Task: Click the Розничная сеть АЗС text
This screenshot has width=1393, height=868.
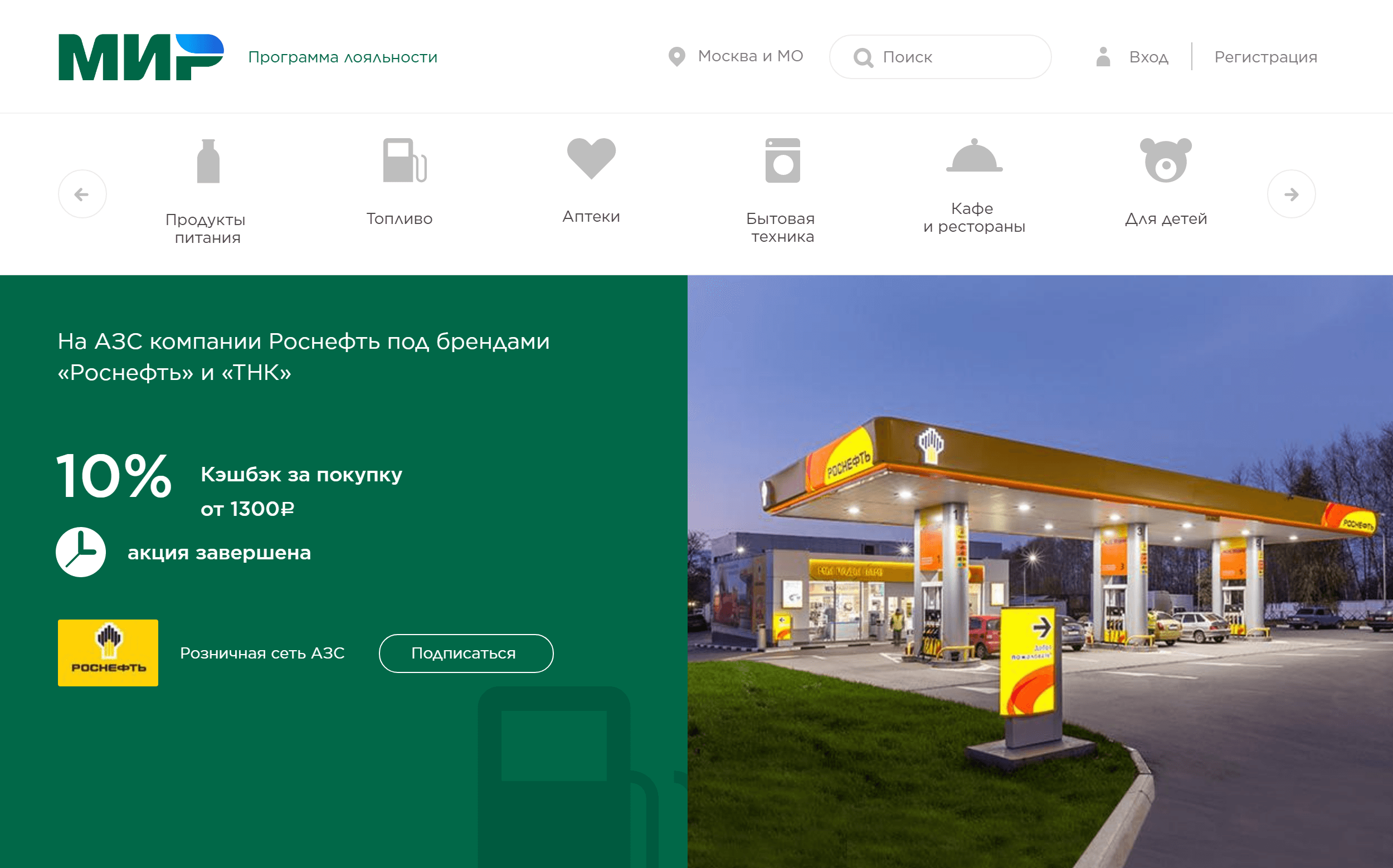Action: coord(262,654)
